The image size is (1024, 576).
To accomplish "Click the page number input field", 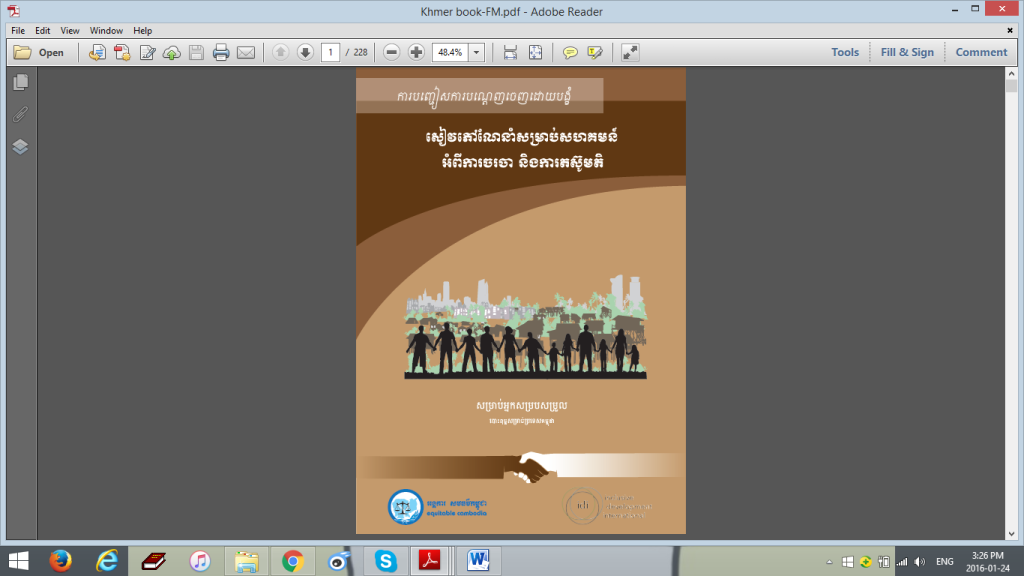I will coord(330,52).
